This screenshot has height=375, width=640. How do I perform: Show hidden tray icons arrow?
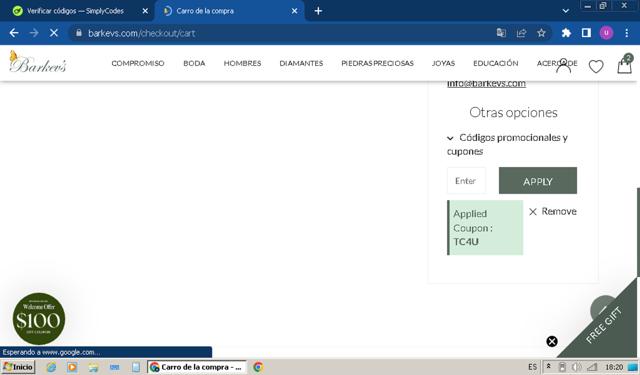[x=549, y=366]
